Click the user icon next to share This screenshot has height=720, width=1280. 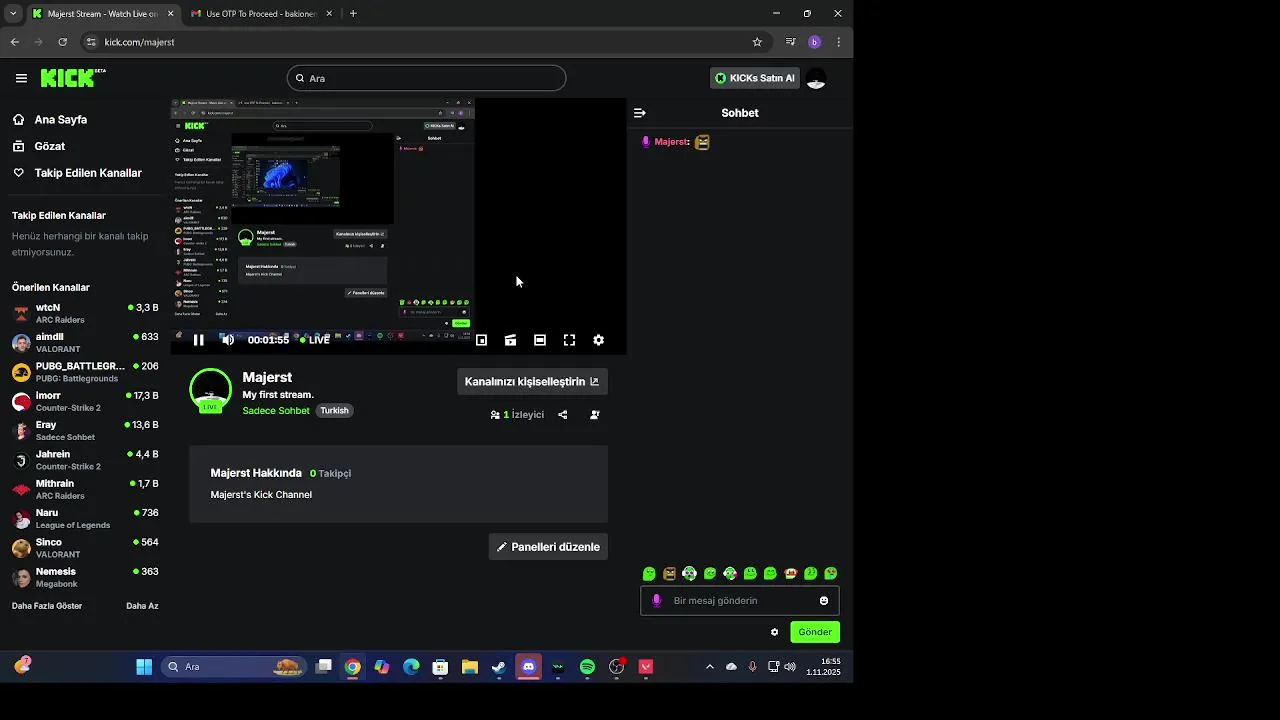click(x=595, y=414)
